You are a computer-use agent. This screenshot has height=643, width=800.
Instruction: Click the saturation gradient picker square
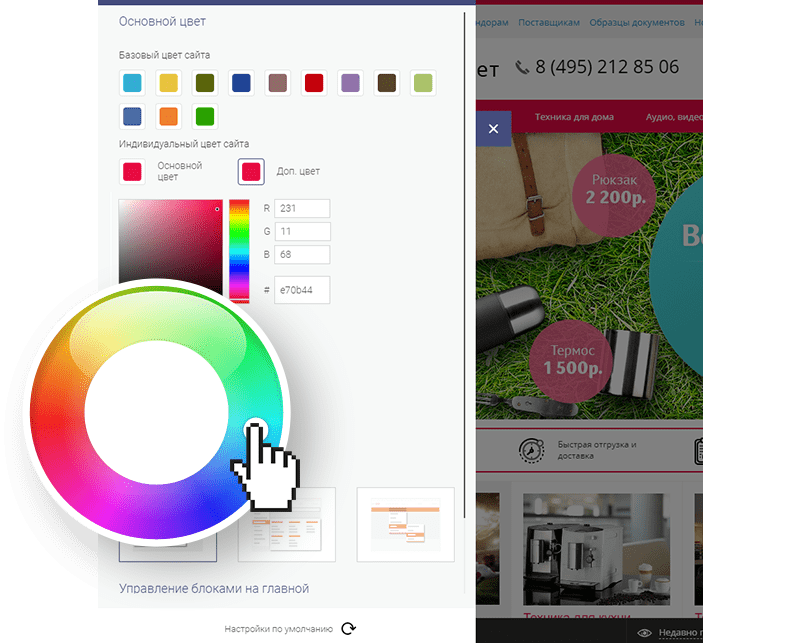(x=170, y=245)
